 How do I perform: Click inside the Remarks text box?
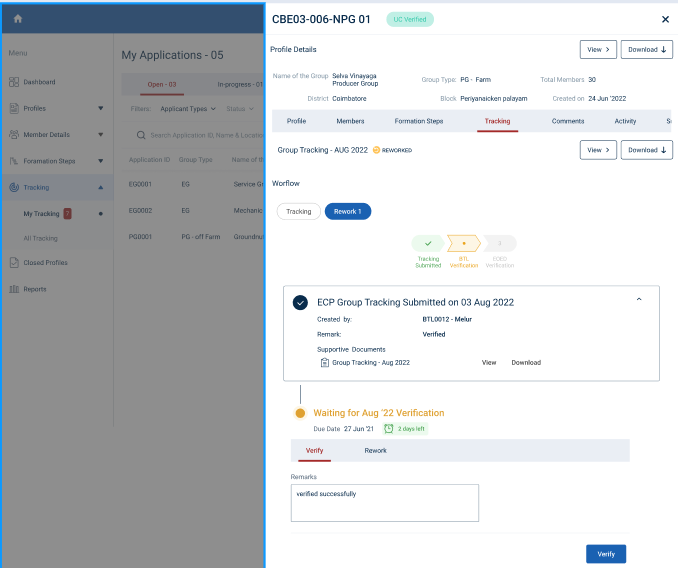pos(384,503)
